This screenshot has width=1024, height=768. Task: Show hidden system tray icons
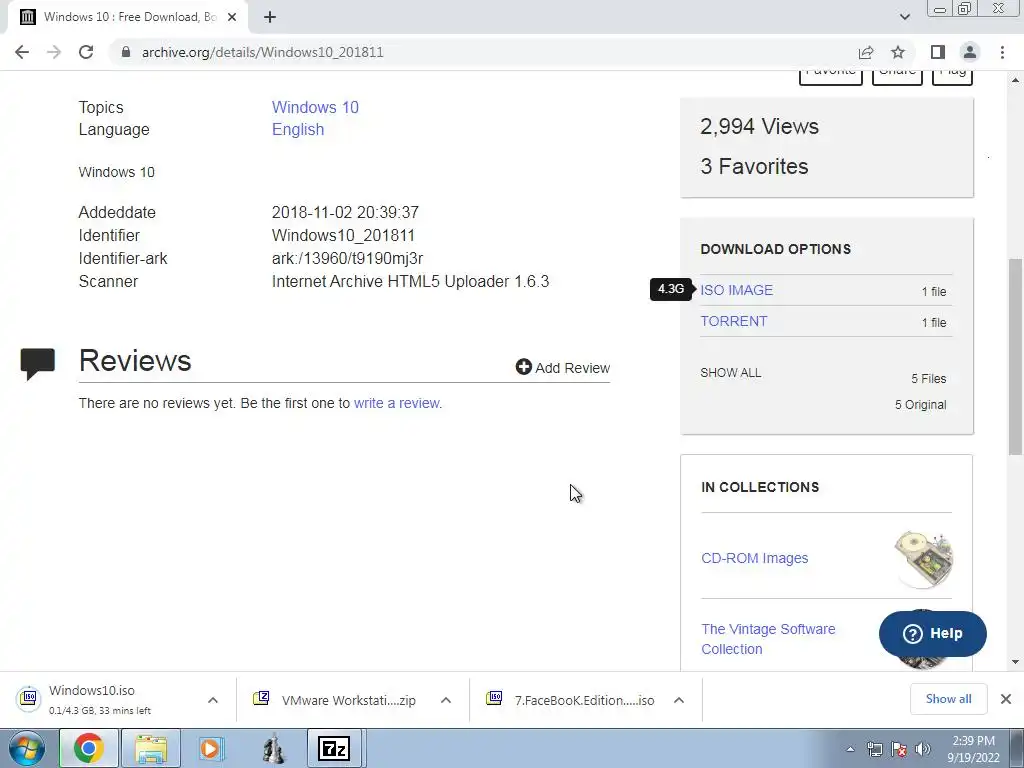850,749
